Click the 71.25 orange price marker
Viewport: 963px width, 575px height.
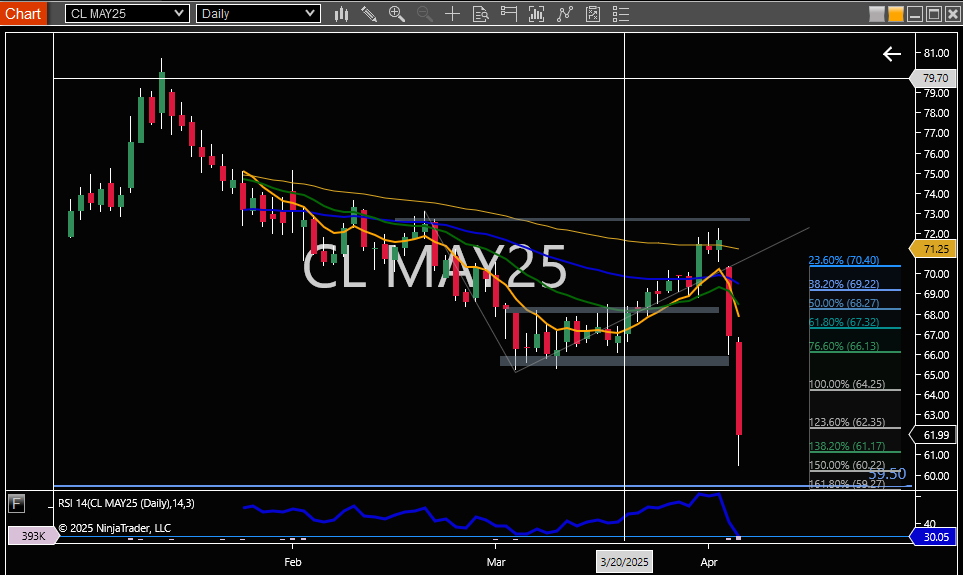933,249
